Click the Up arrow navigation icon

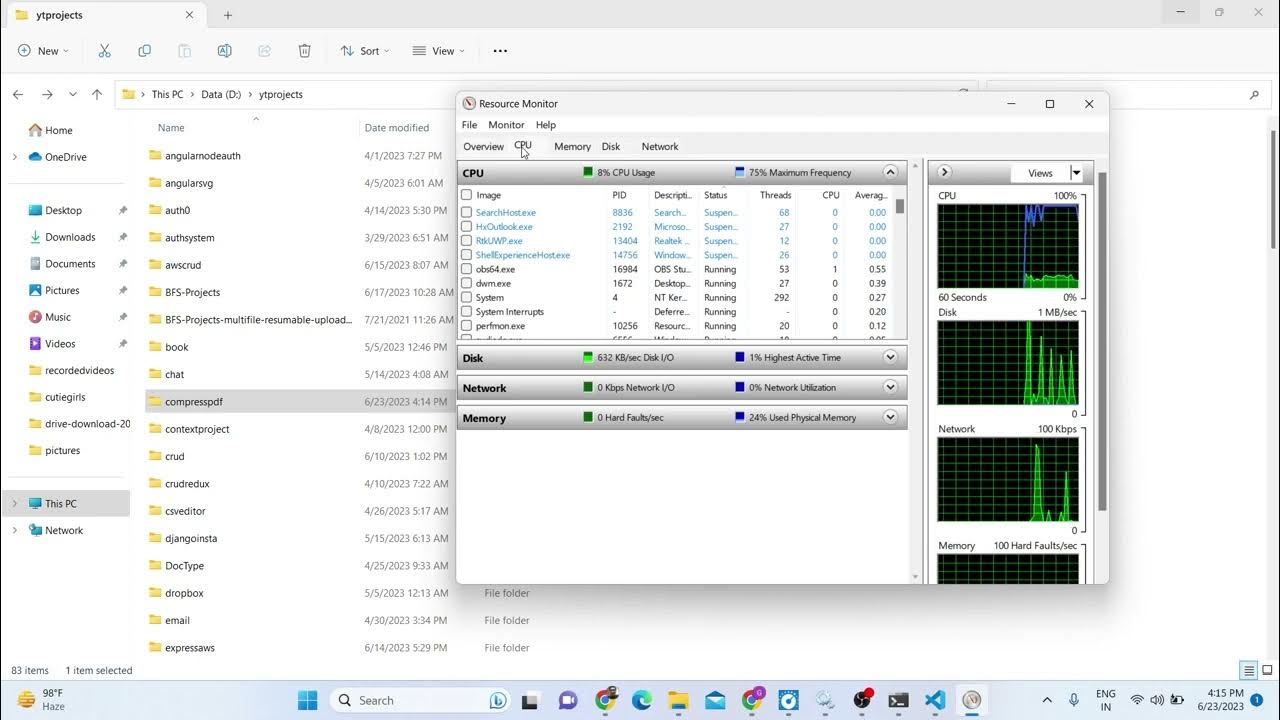(x=97, y=95)
